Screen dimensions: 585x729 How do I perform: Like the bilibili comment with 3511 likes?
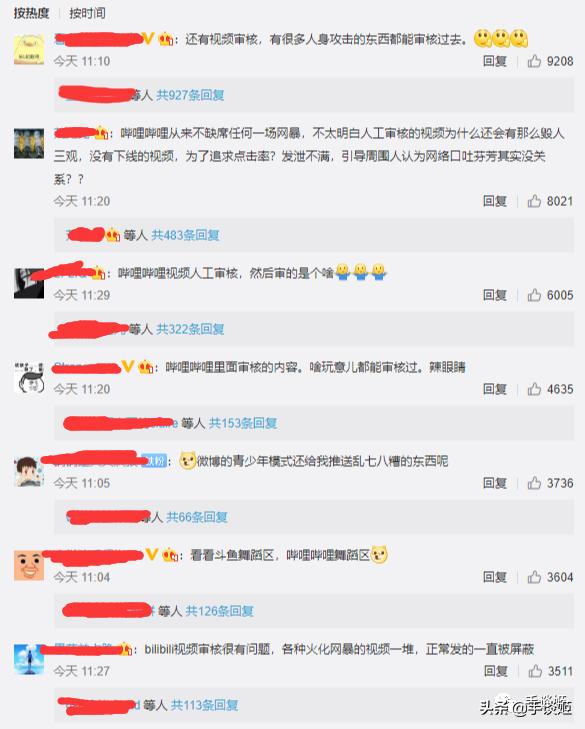(x=535, y=671)
